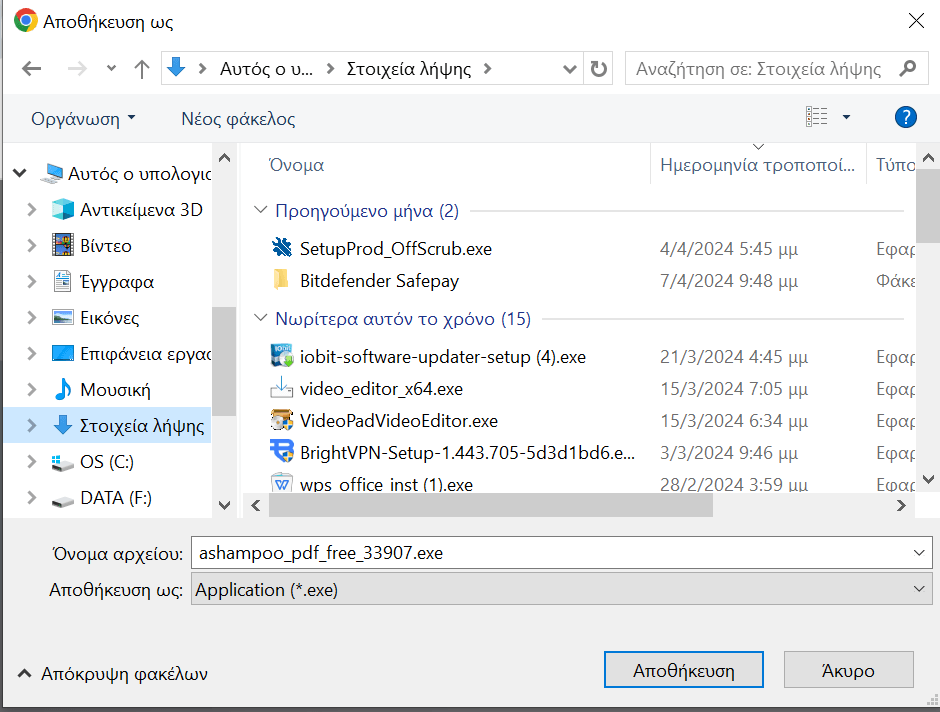Sort by Ημερομηνία τροποποίησης column
Screen dimensions: 940x712
758,164
